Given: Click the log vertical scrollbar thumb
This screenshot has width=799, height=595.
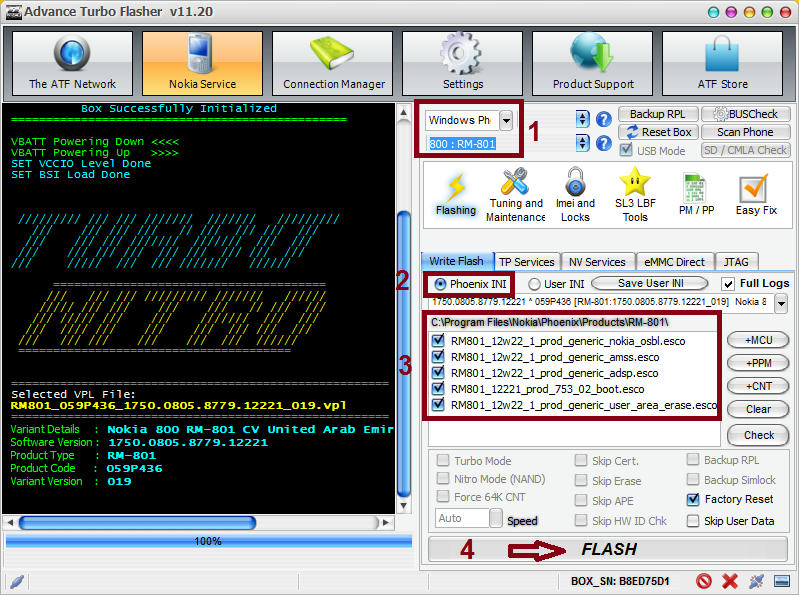Looking at the screenshot, I should click(404, 354).
